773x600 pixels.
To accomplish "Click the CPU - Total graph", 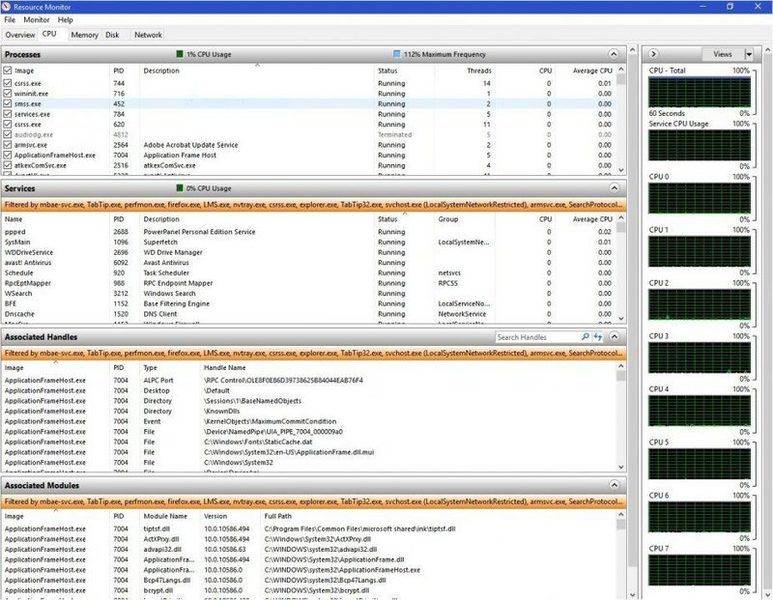I will click(x=700, y=92).
